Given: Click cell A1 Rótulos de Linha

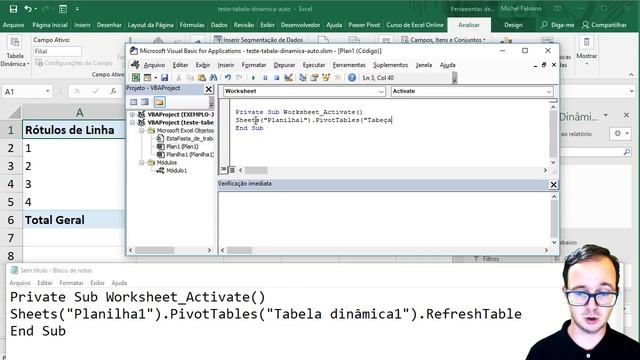Looking at the screenshot, I should tap(74, 130).
